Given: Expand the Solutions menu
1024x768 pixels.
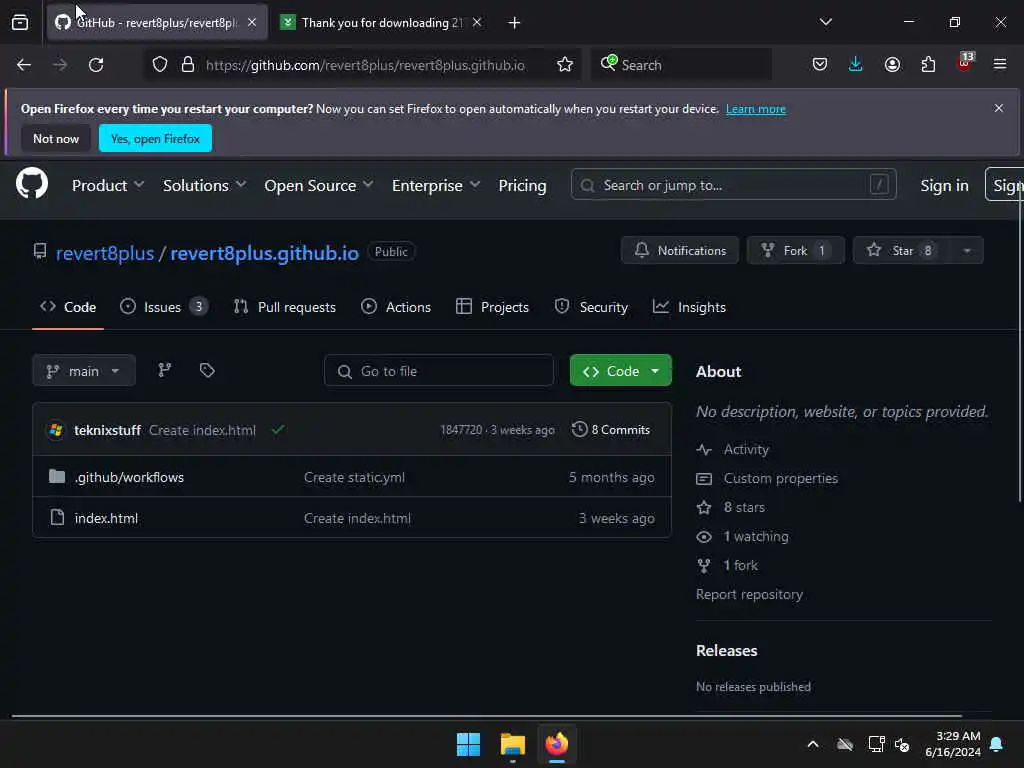Looking at the screenshot, I should point(204,185).
